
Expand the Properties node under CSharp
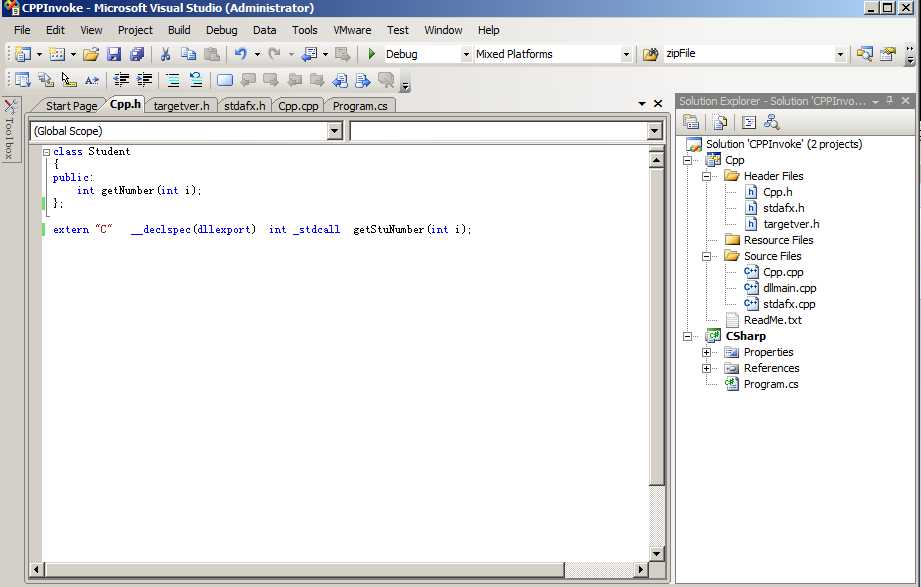707,352
